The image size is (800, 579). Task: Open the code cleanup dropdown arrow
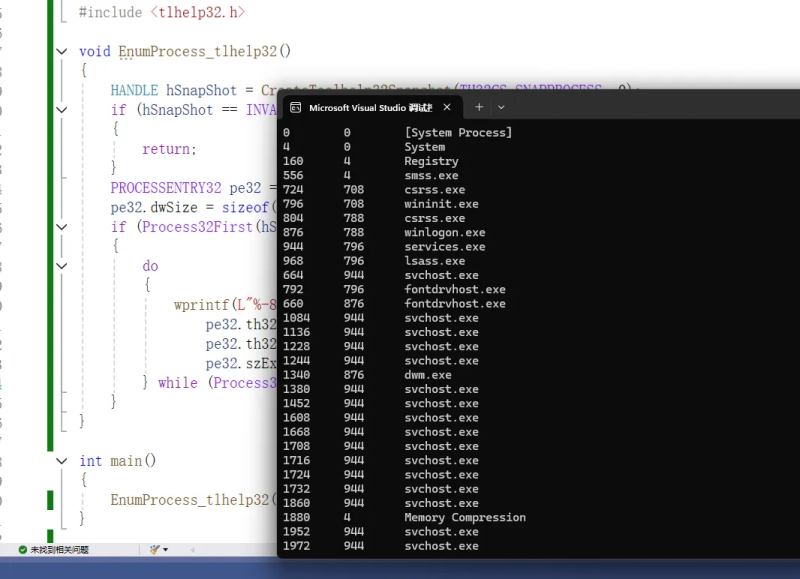pyautogui.click(x=166, y=551)
